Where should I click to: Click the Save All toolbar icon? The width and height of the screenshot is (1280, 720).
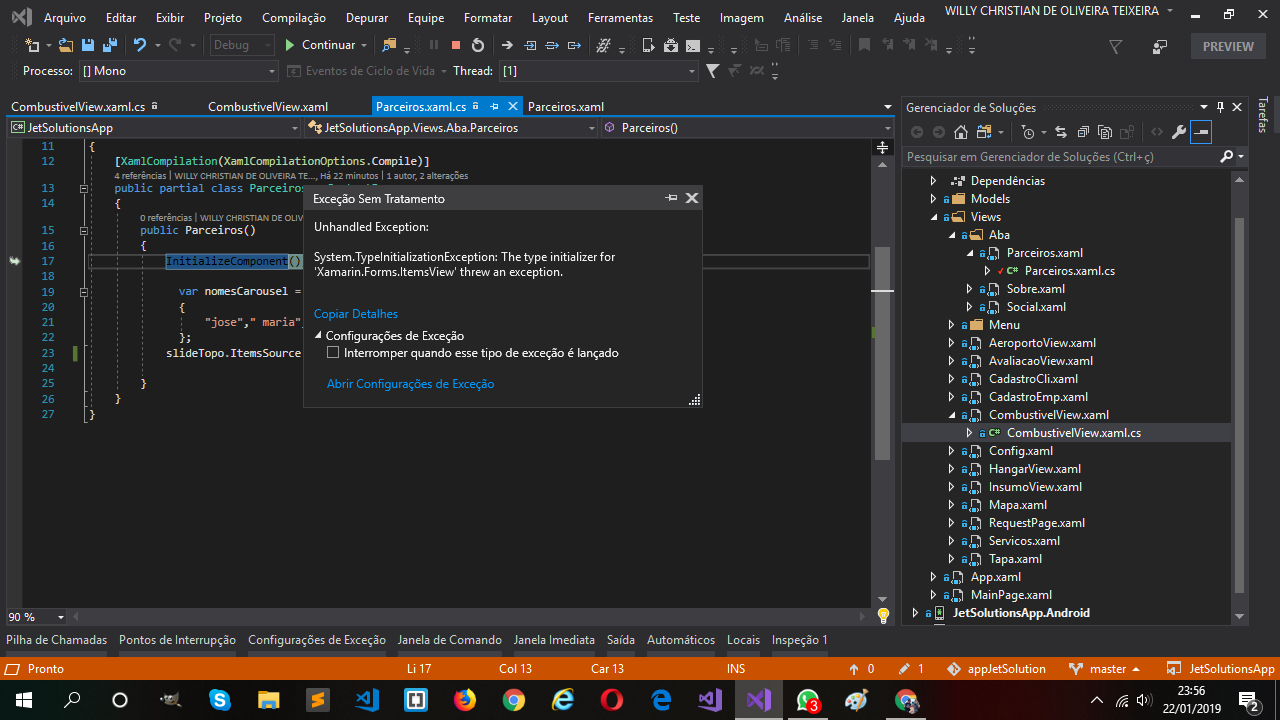click(x=110, y=45)
